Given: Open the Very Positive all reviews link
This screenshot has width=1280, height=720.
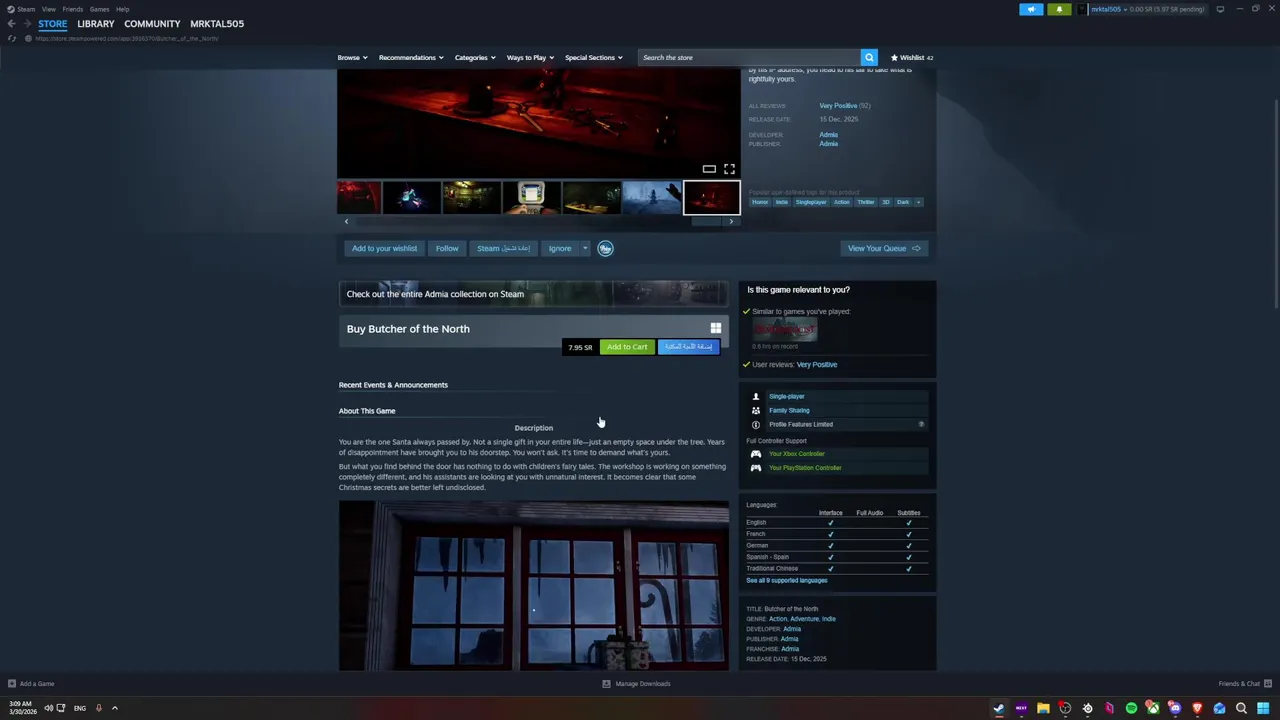Looking at the screenshot, I should pos(838,106).
